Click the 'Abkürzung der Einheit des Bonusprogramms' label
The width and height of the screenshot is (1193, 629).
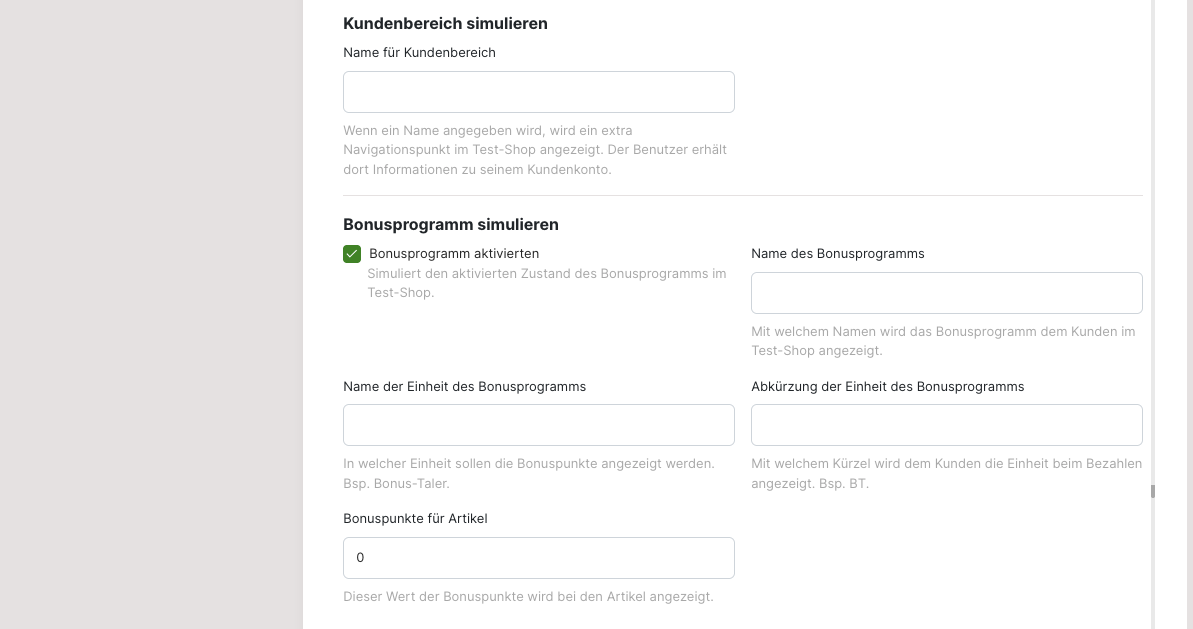coord(887,386)
